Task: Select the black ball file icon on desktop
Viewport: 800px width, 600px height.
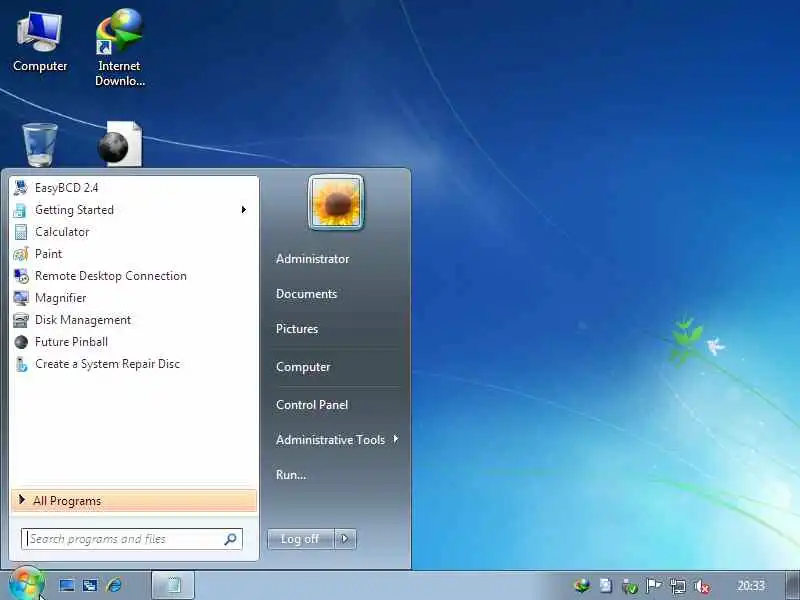Action: [x=120, y=144]
